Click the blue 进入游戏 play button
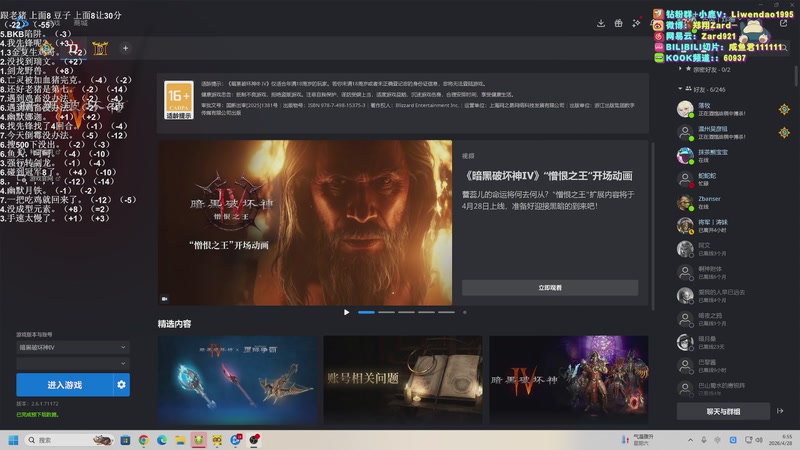Screen dimensions: 800x450 (64, 385)
